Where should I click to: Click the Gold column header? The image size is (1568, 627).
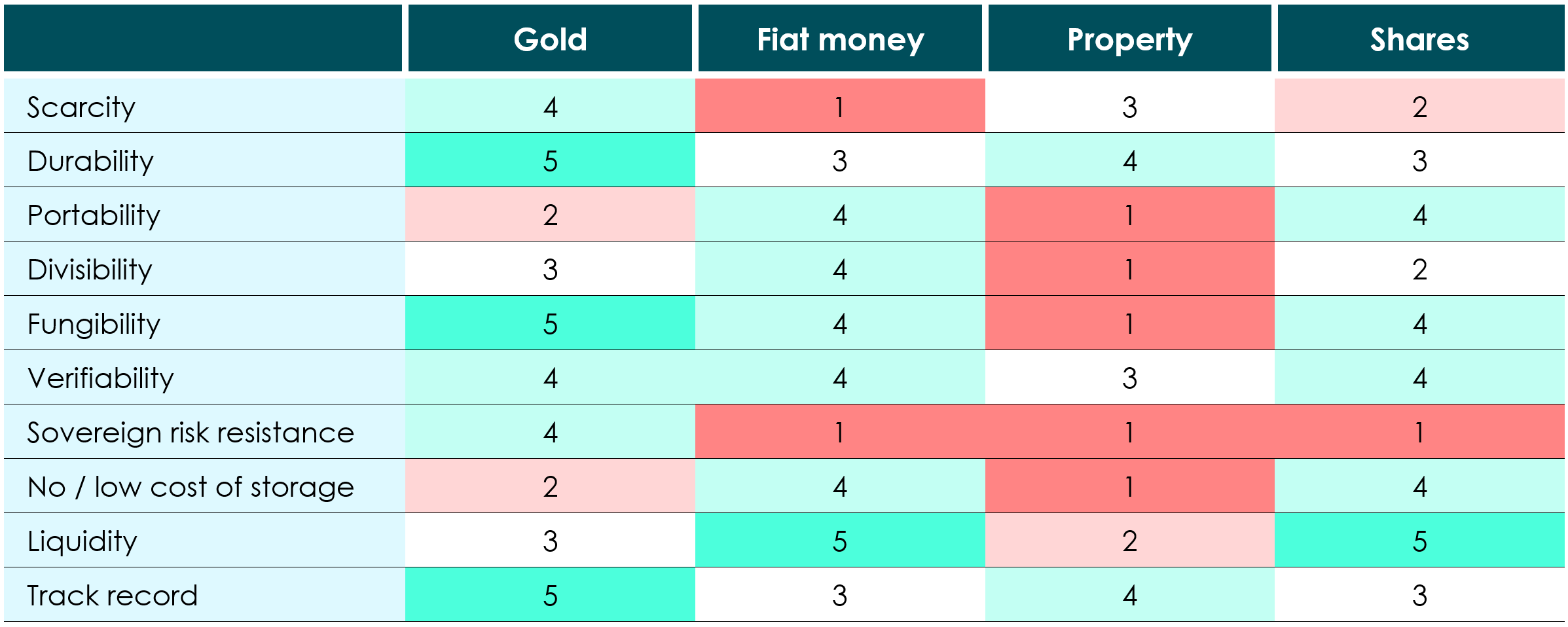[550, 39]
